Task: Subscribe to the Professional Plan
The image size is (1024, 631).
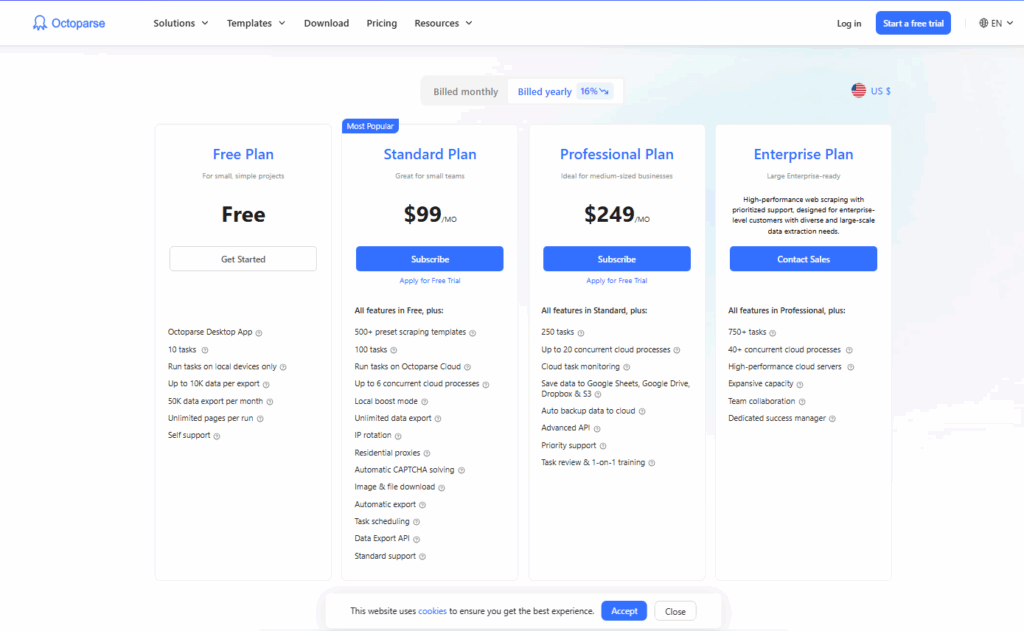Action: tap(616, 259)
